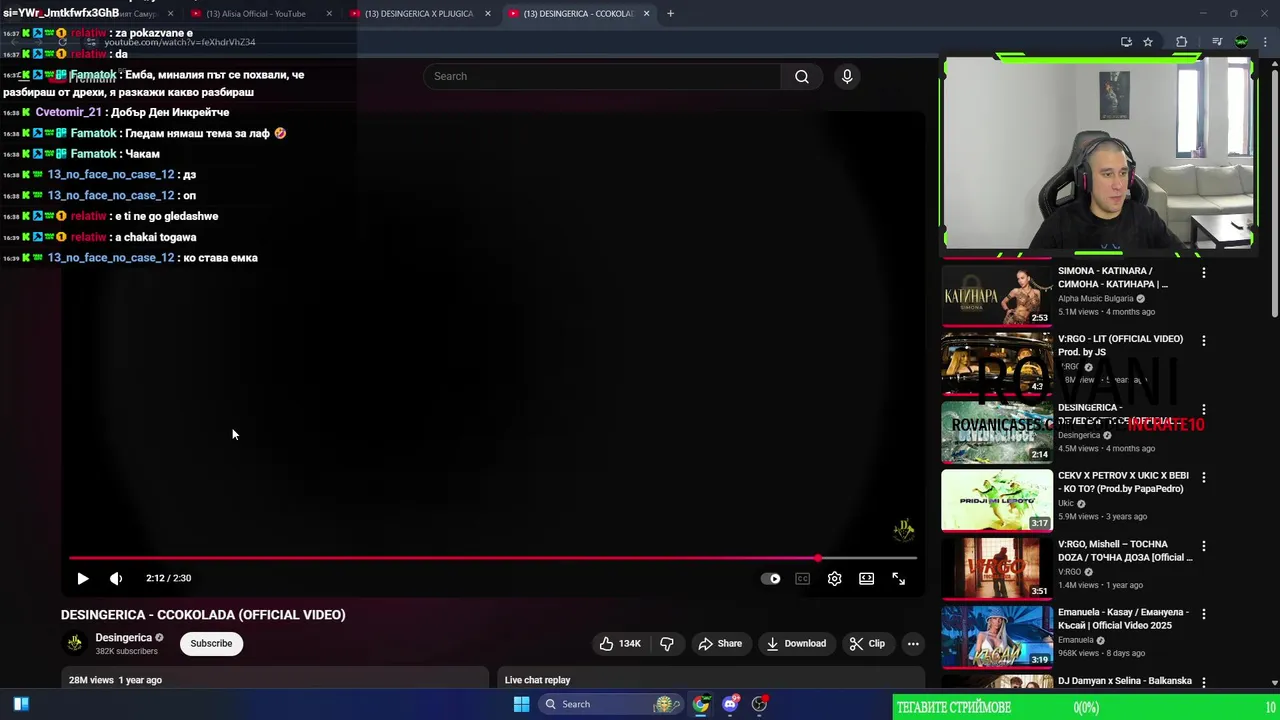The height and width of the screenshot is (720, 1280).
Task: Open video settings gear
Action: [834, 578]
